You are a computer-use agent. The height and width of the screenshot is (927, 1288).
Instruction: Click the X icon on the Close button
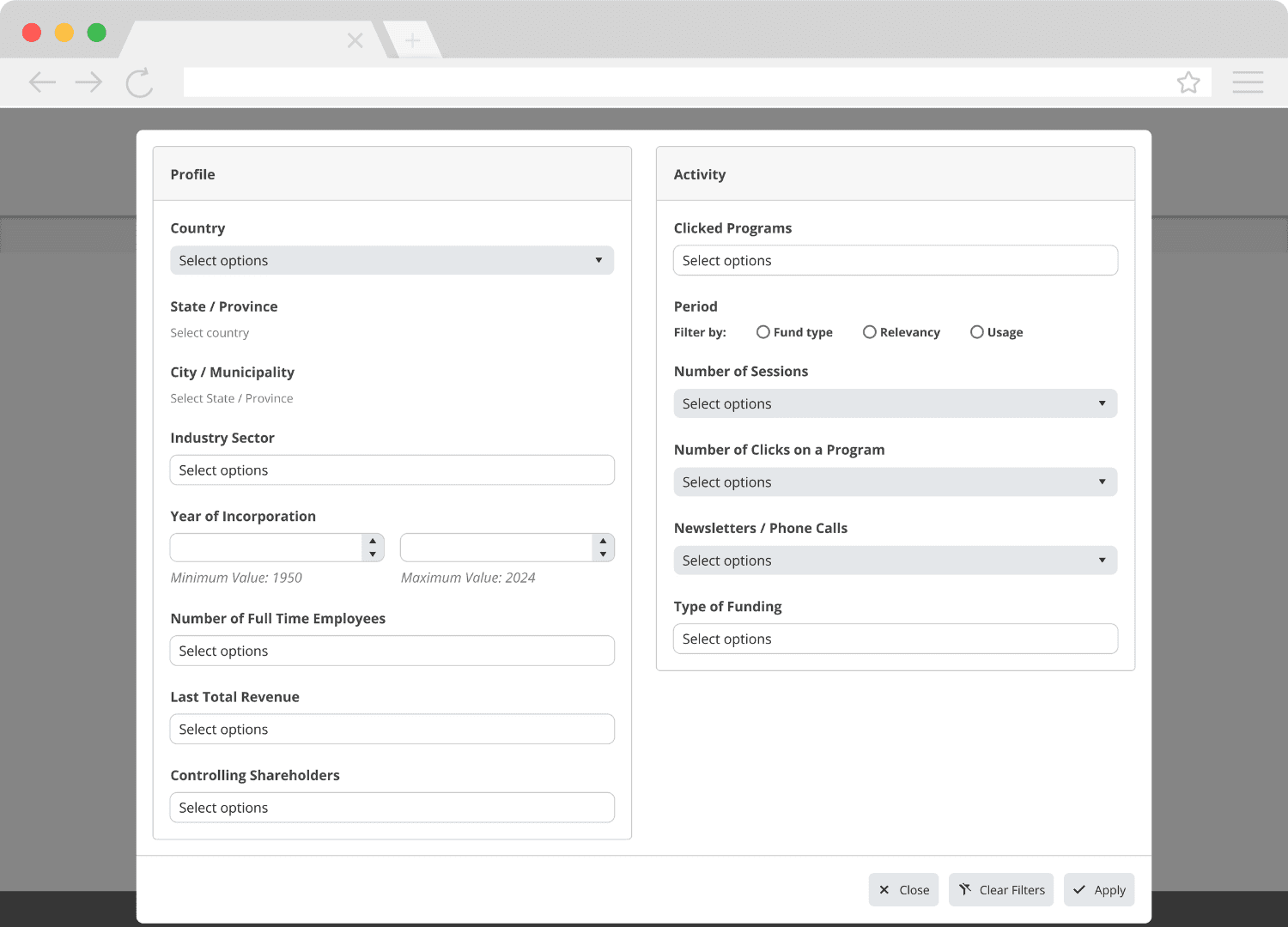click(x=885, y=889)
